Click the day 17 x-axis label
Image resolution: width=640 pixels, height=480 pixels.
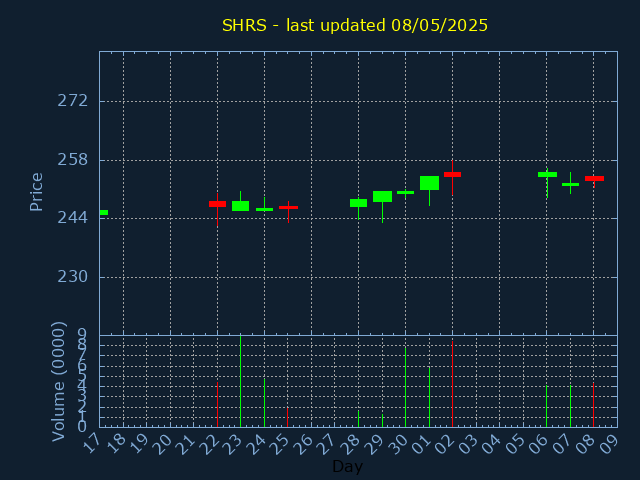tap(93, 444)
